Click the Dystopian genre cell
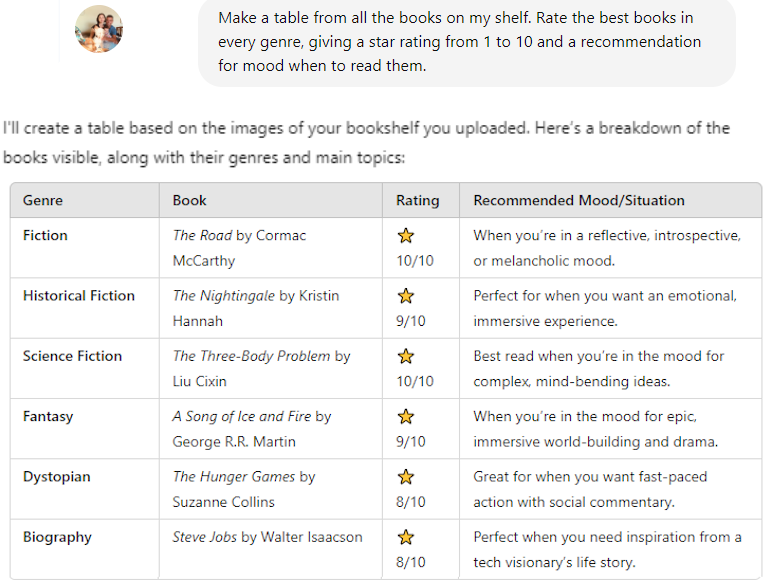Viewport: 766px width, 586px height. click(x=57, y=477)
